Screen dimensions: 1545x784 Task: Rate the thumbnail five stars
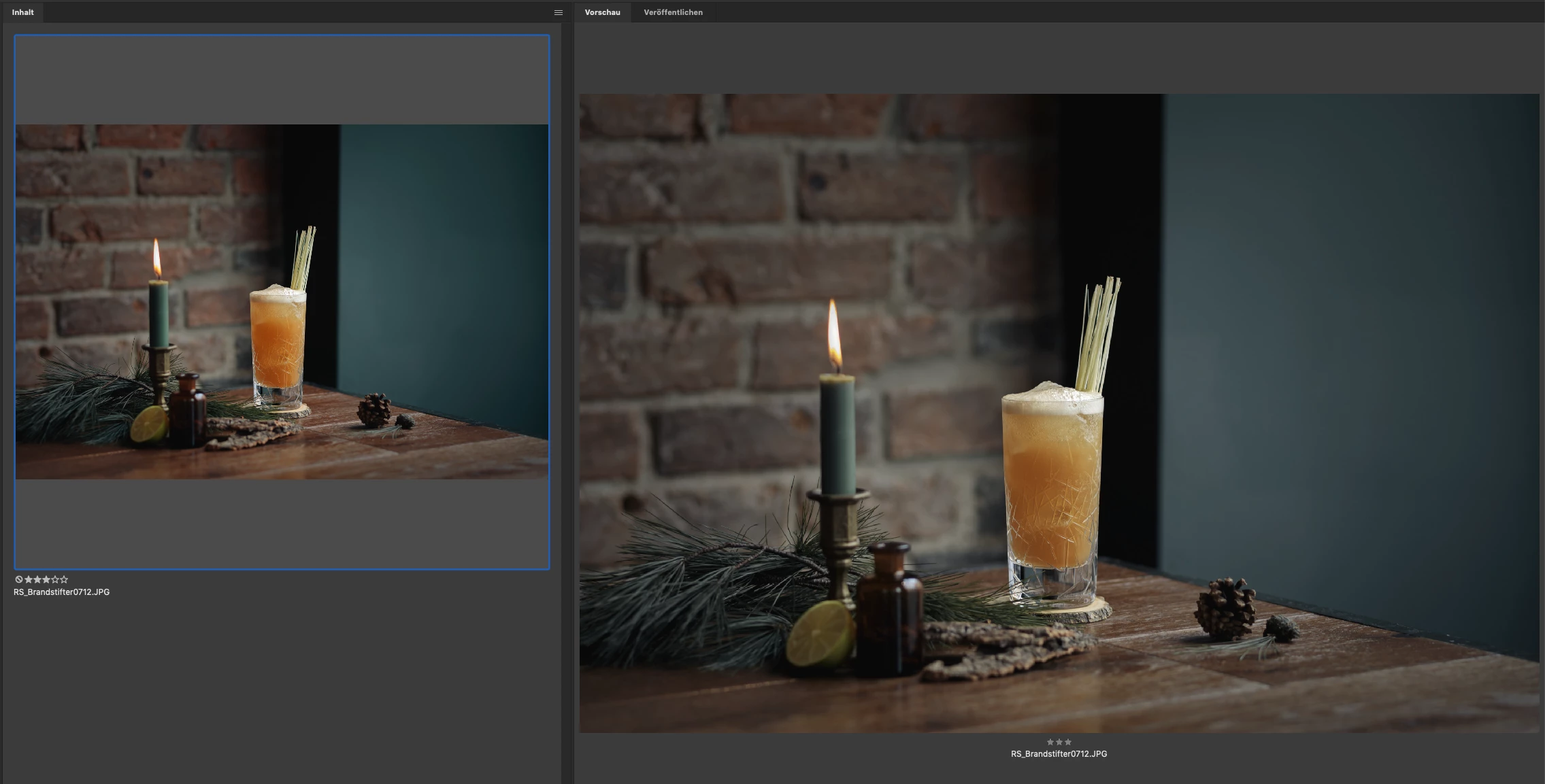(x=64, y=579)
